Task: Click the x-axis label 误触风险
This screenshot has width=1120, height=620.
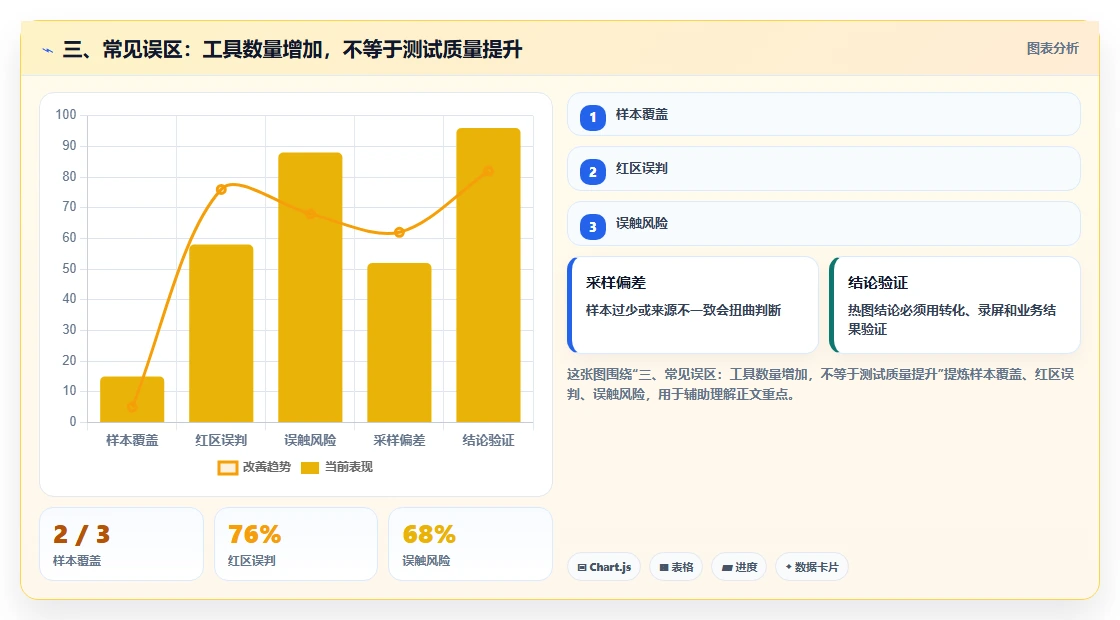Action: click(x=310, y=440)
